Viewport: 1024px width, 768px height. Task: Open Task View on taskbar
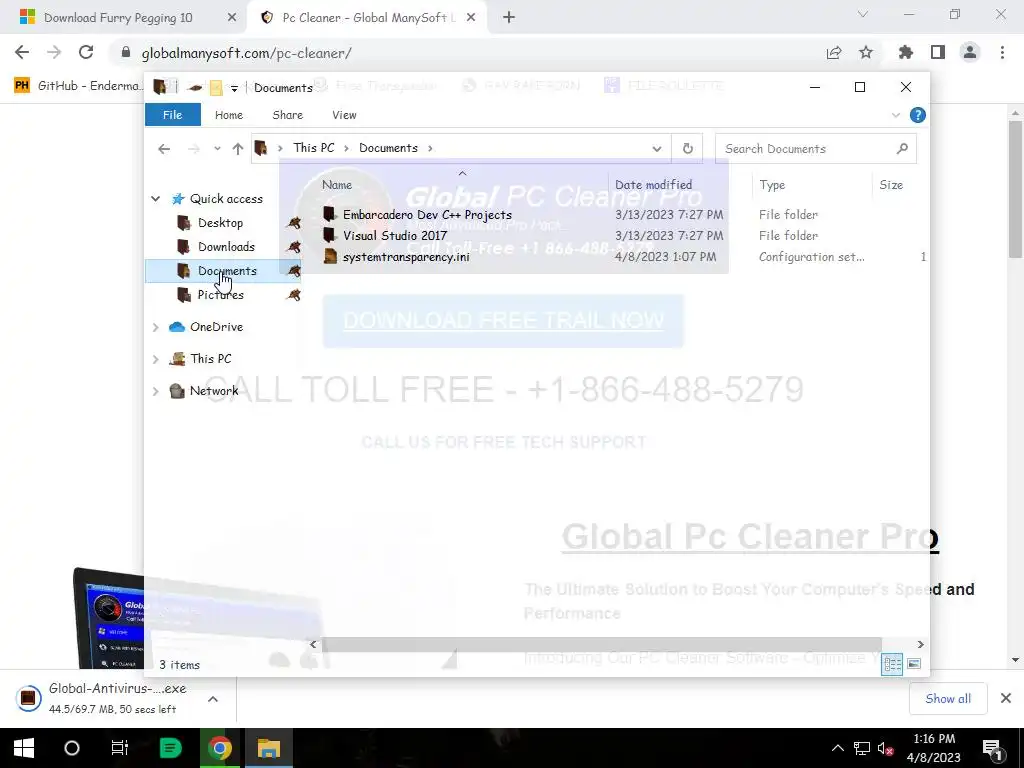[x=120, y=748]
